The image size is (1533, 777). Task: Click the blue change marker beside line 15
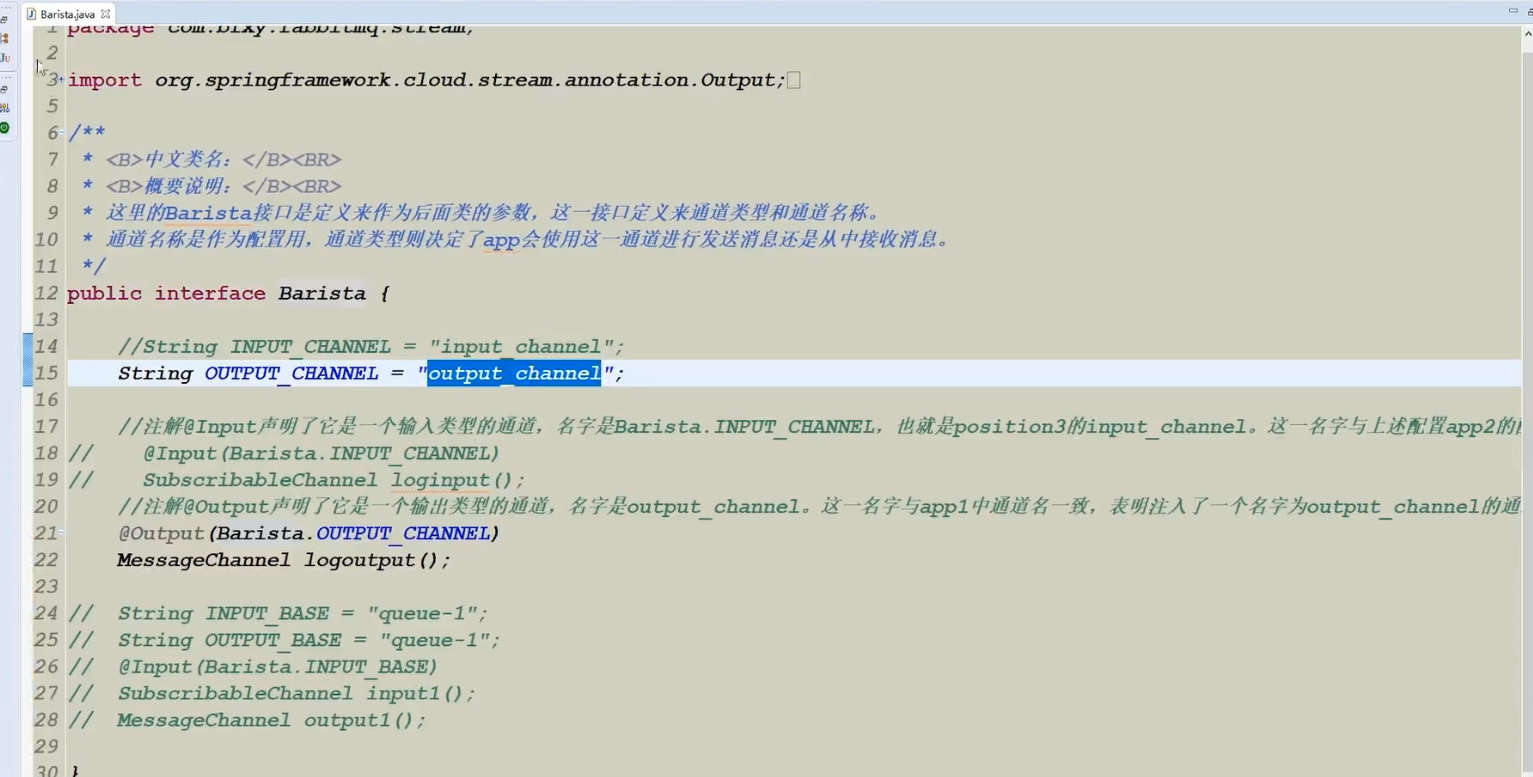point(28,373)
